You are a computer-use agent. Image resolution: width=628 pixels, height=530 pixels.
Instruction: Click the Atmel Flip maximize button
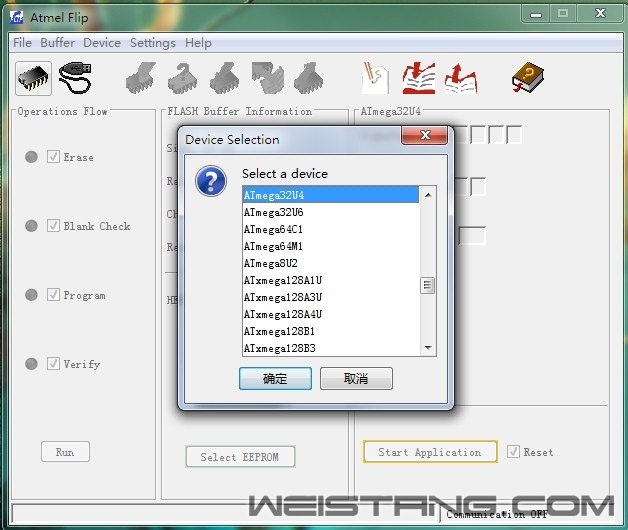tap(563, 14)
